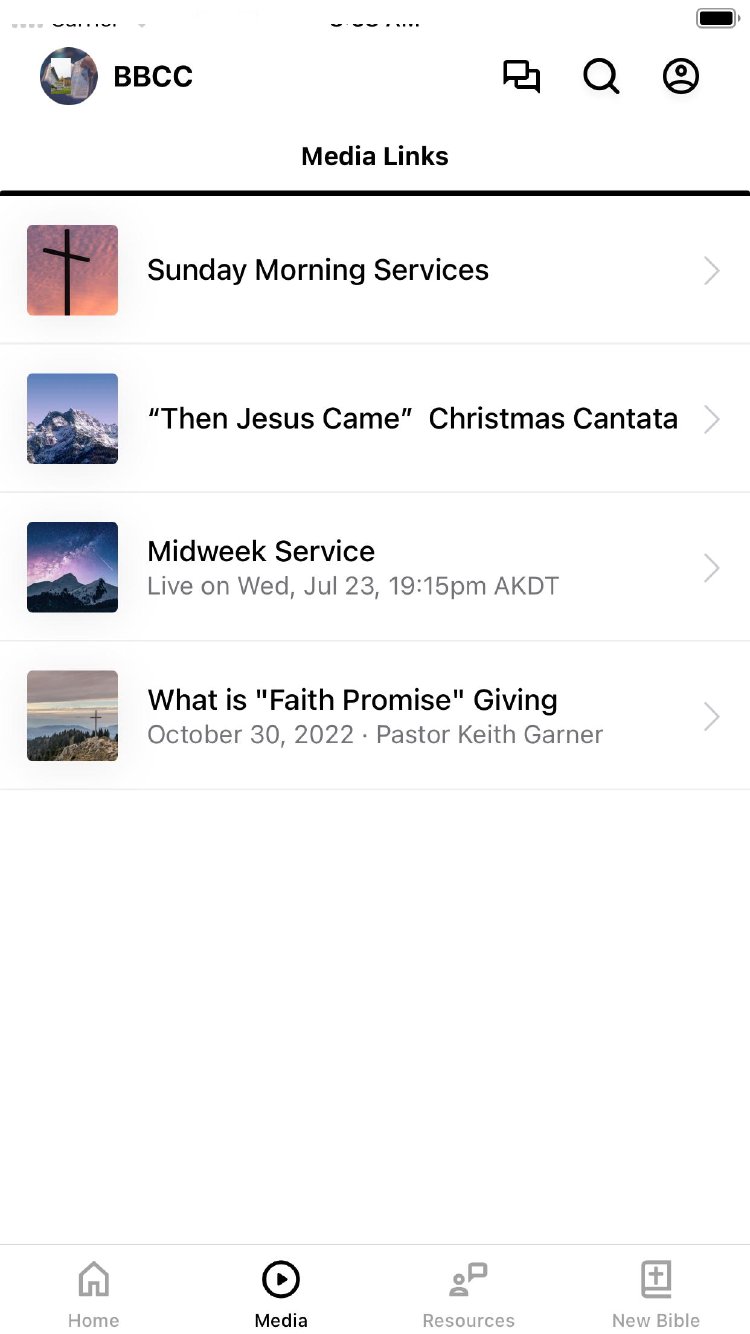Expand Sunday Morning Services chevron
This screenshot has height=1334, width=750.
click(x=711, y=271)
